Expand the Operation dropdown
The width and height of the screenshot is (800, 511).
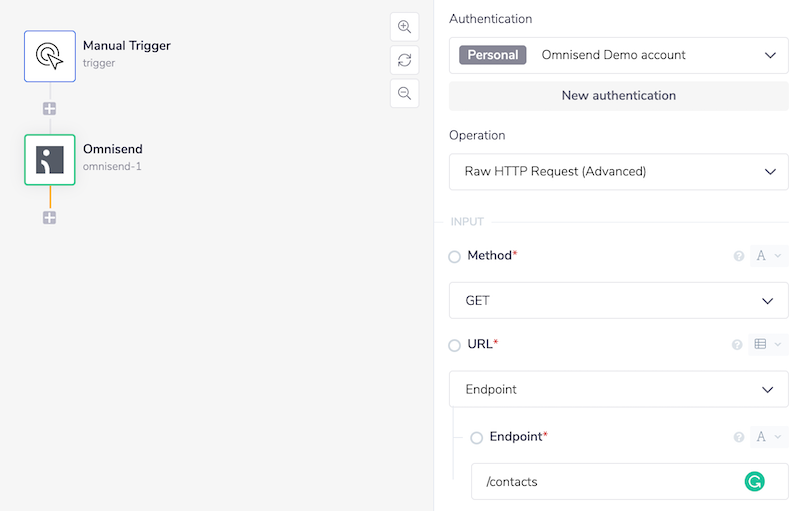tap(618, 172)
